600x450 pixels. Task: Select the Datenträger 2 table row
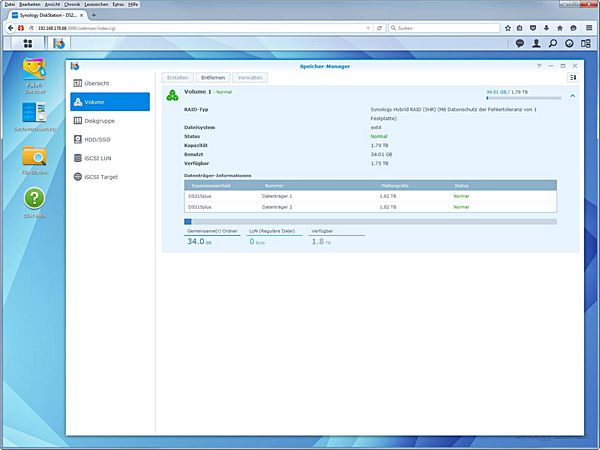[x=370, y=207]
